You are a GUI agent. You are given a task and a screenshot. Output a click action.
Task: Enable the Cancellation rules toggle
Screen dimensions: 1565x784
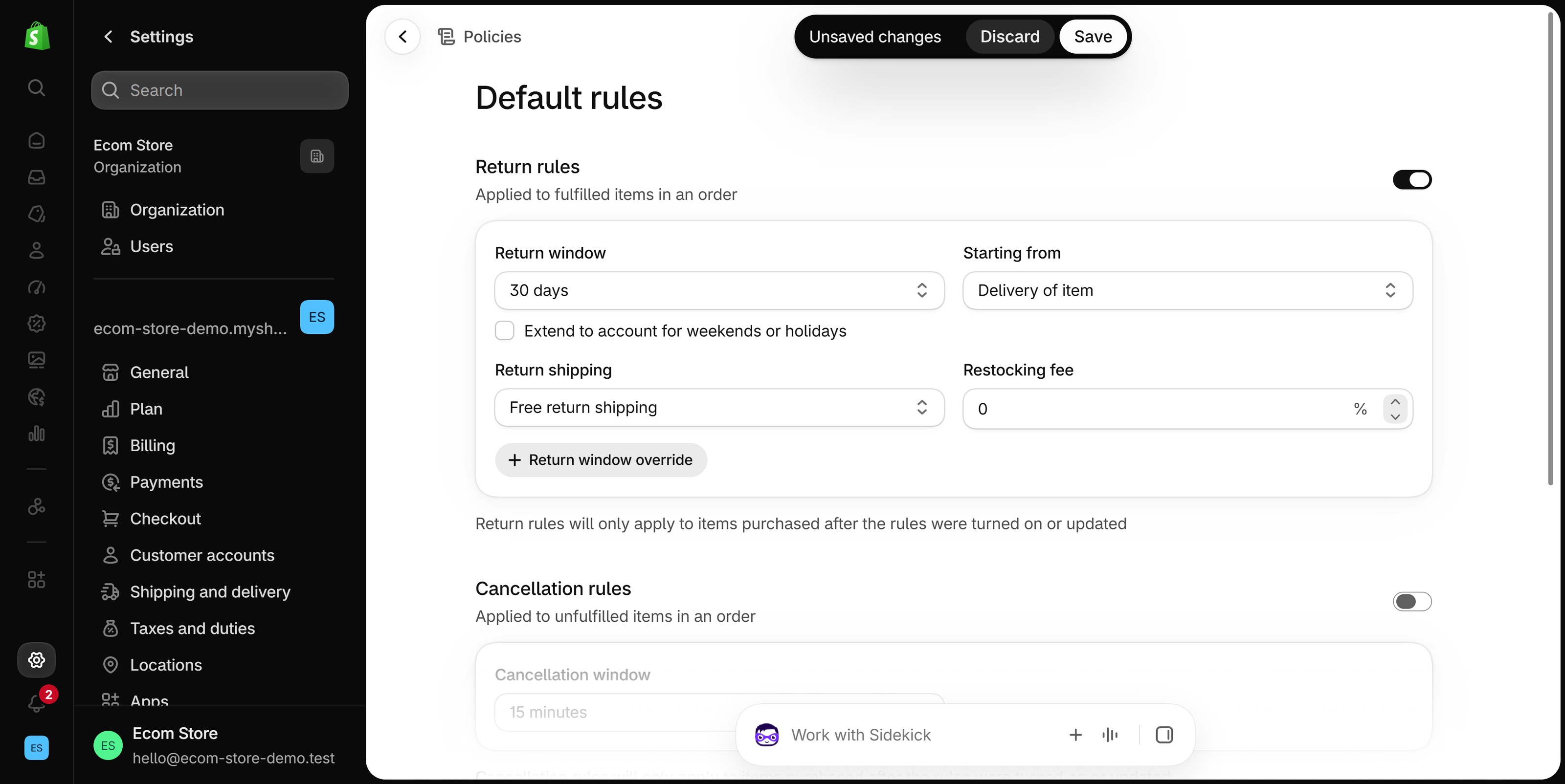point(1412,601)
